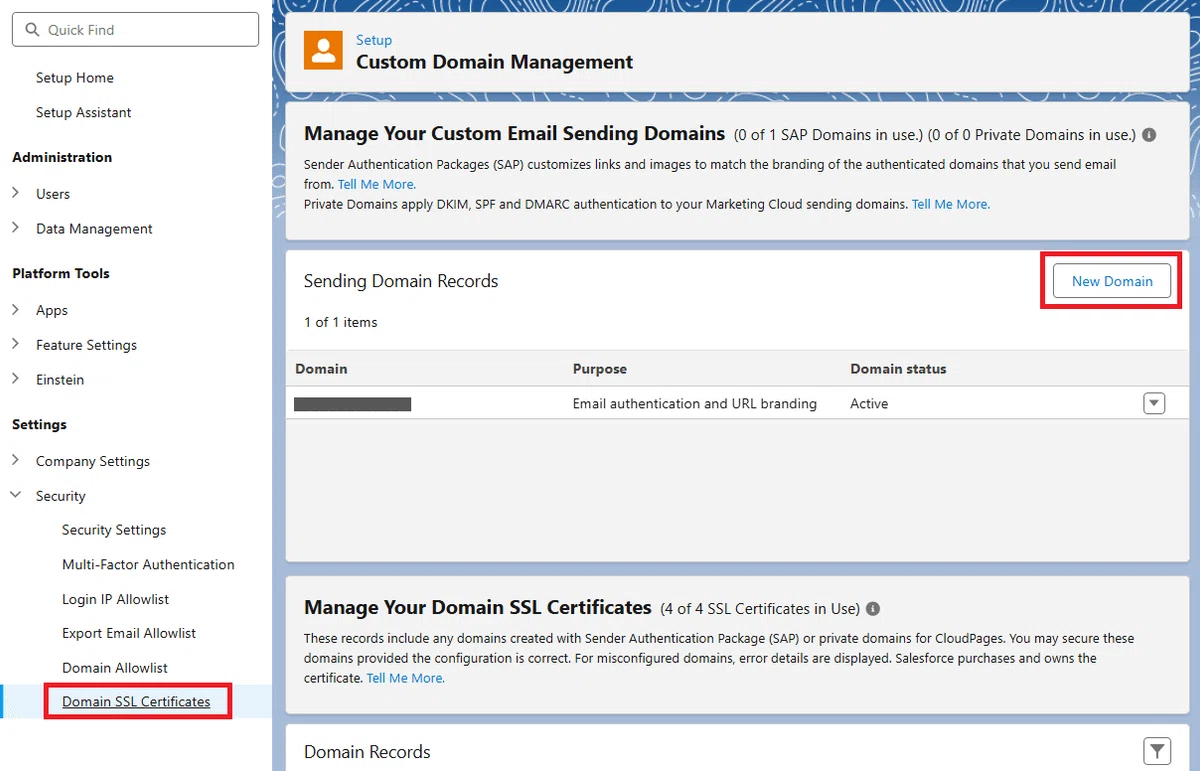Open Tell Me More link about SAP
This screenshot has height=771, width=1200.
click(x=377, y=184)
